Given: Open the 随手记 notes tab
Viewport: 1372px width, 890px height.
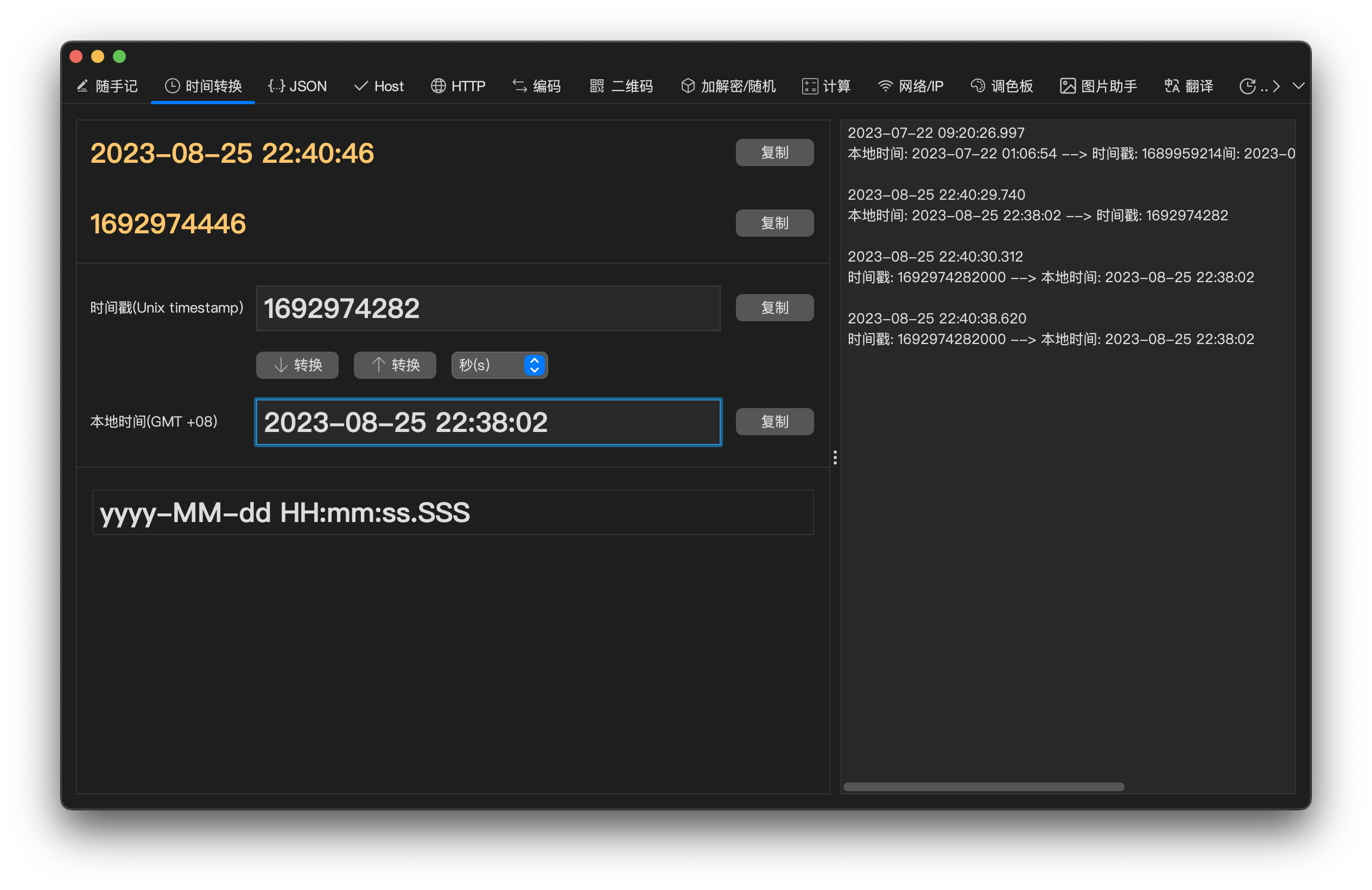Looking at the screenshot, I should click(107, 86).
